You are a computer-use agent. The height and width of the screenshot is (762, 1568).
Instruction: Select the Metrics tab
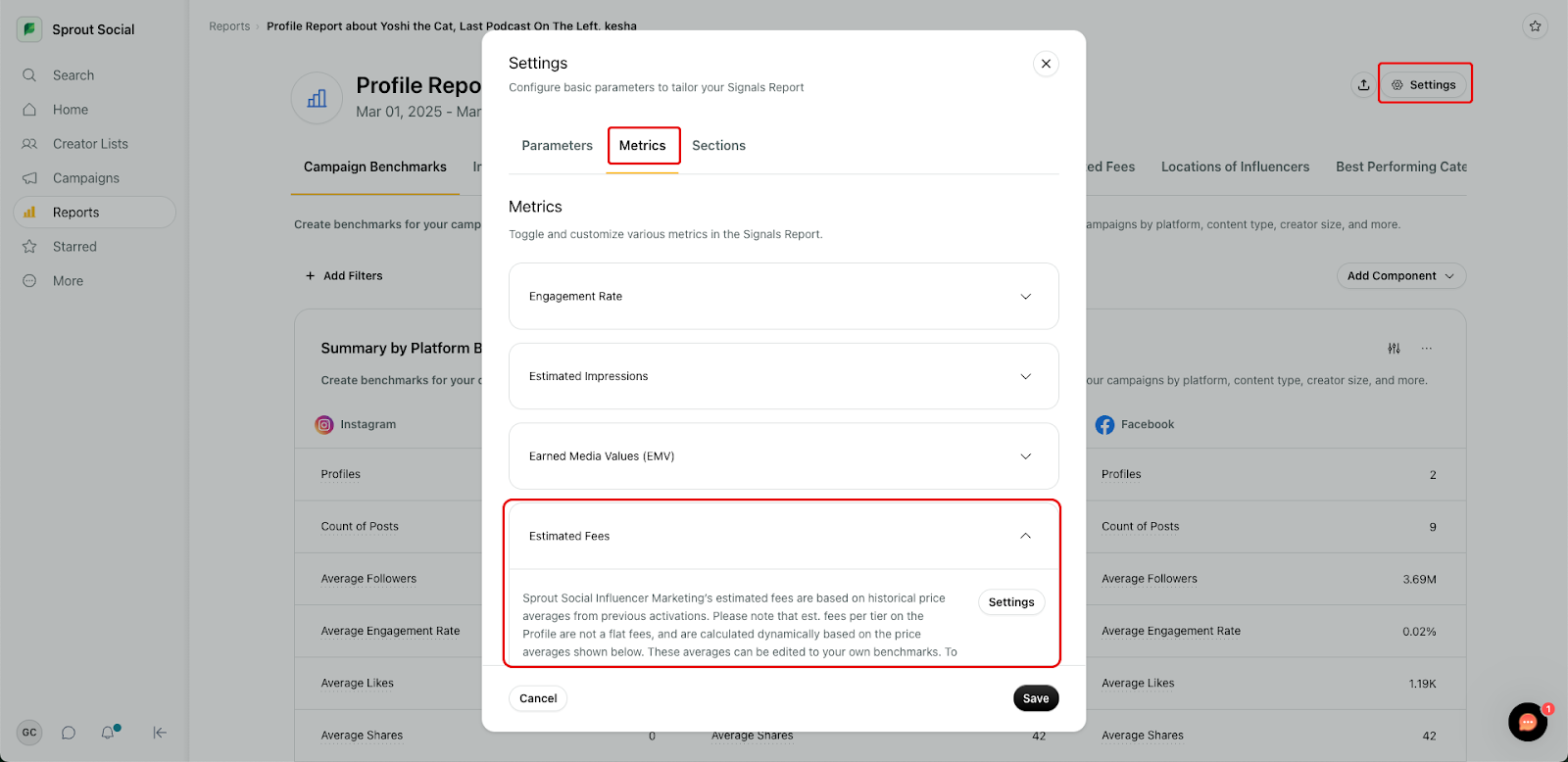[x=643, y=146]
